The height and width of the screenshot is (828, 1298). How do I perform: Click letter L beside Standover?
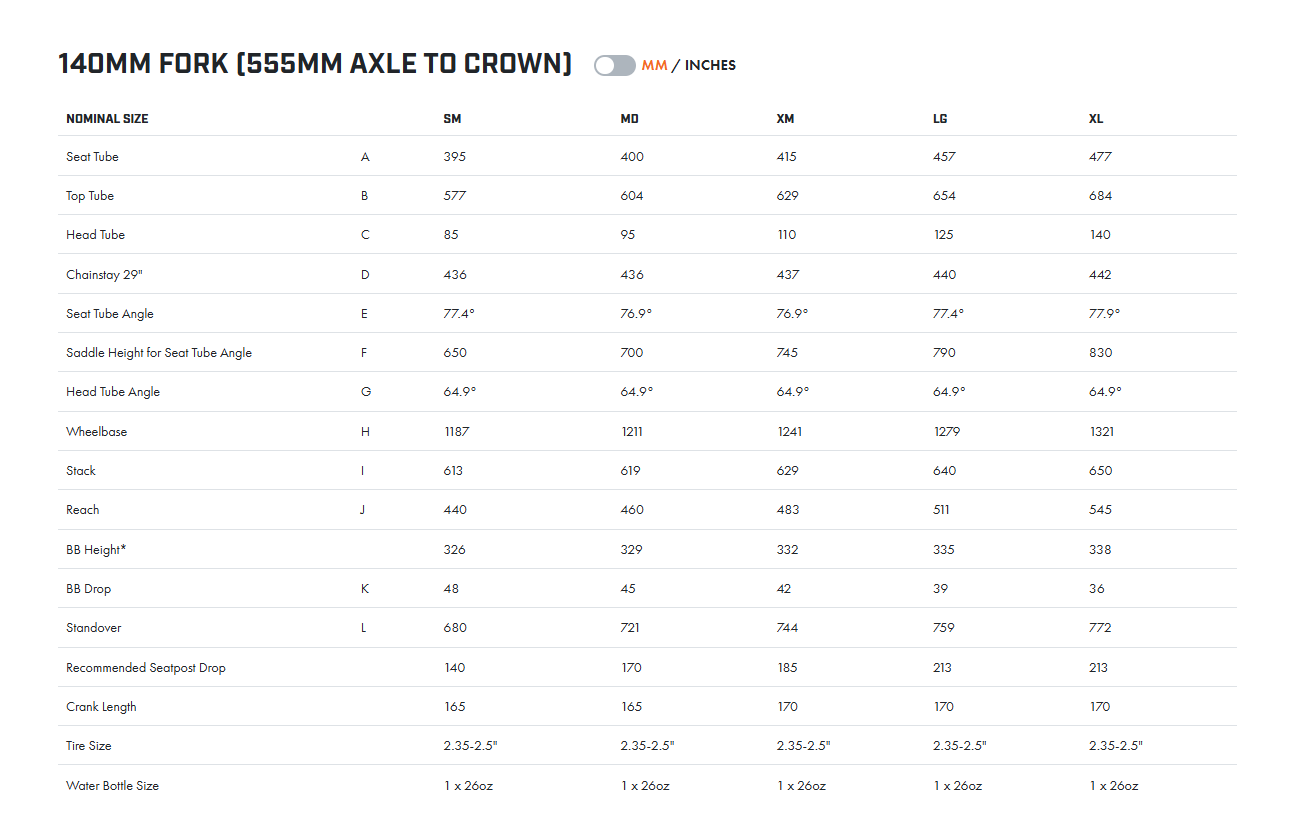pos(364,628)
